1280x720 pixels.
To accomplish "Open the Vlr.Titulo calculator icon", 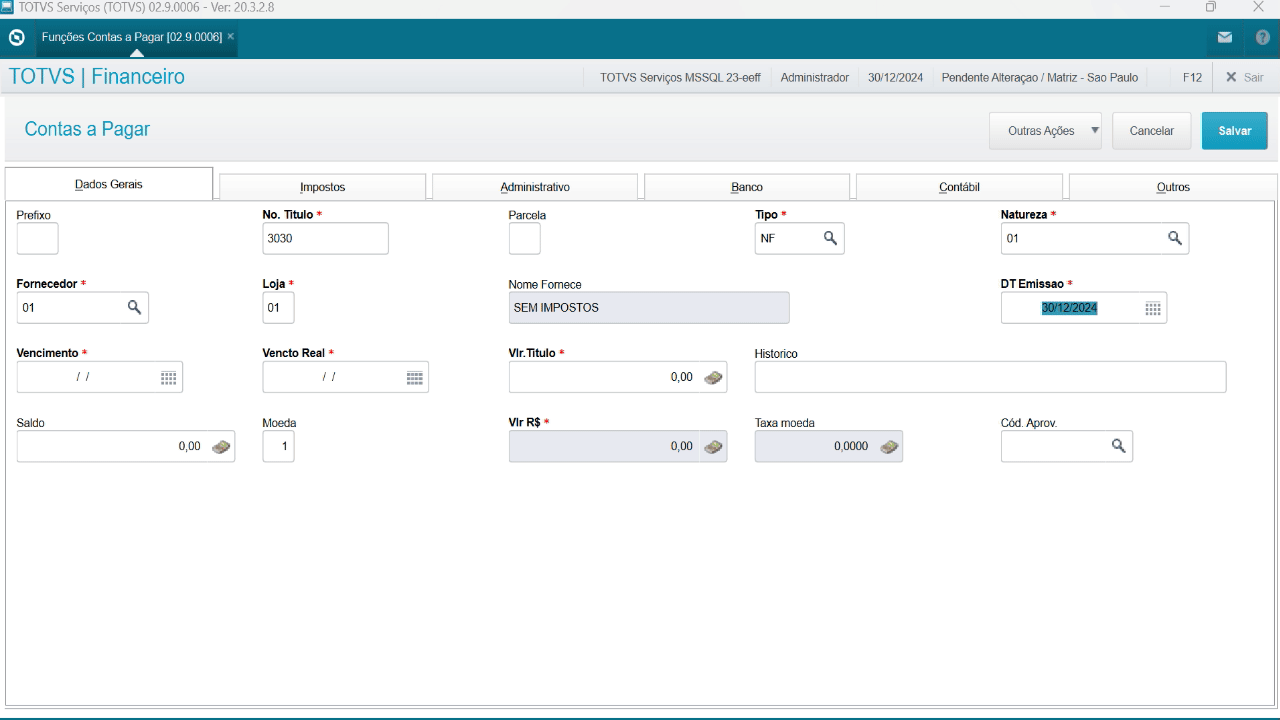I will pyautogui.click(x=713, y=377).
